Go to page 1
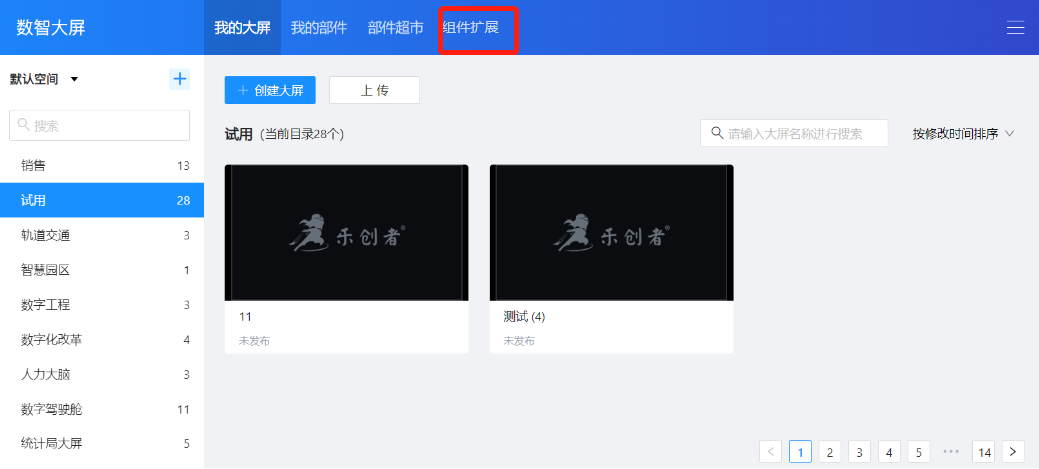 (x=800, y=452)
